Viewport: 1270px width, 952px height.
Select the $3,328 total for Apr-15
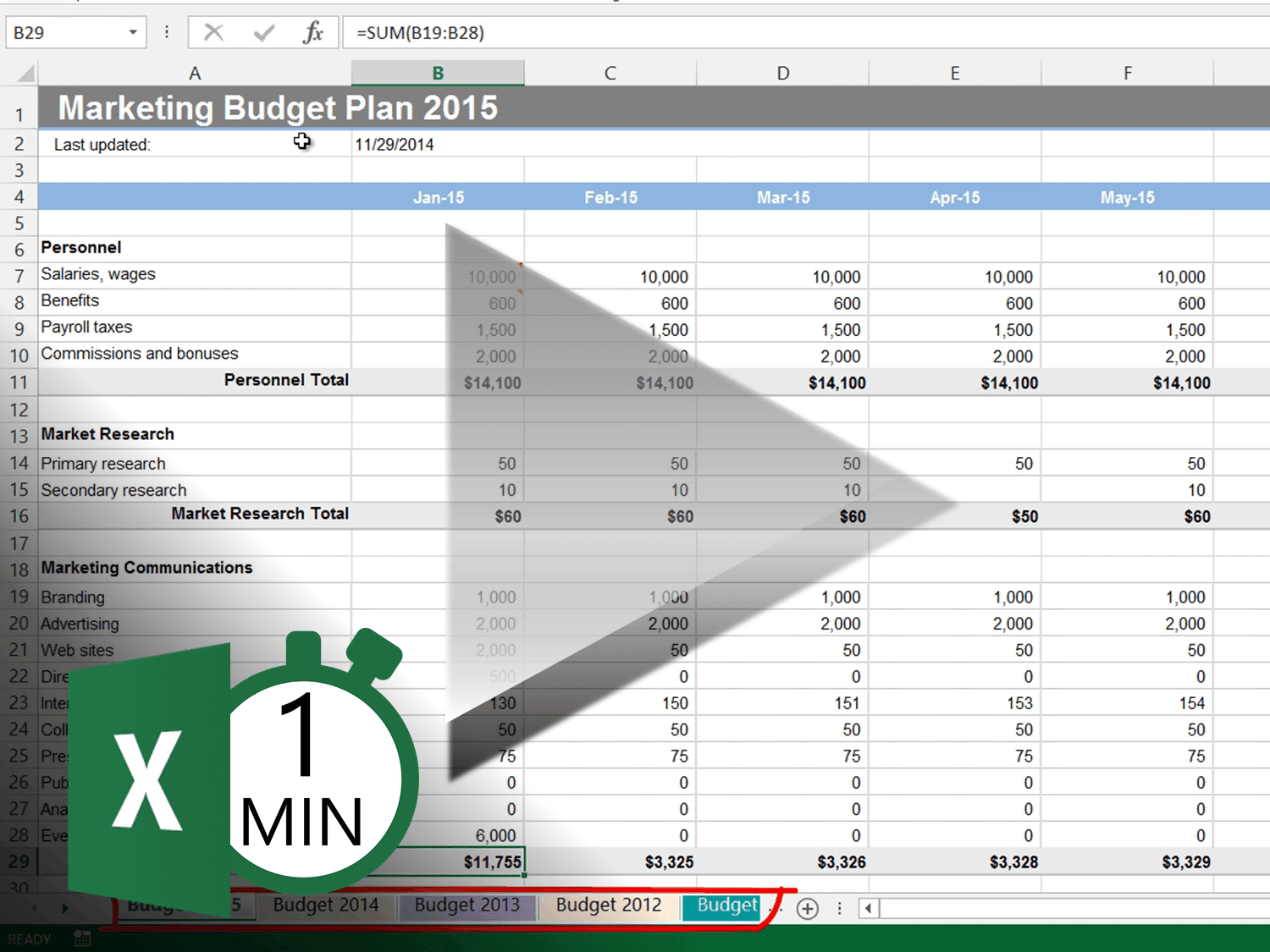(x=955, y=861)
